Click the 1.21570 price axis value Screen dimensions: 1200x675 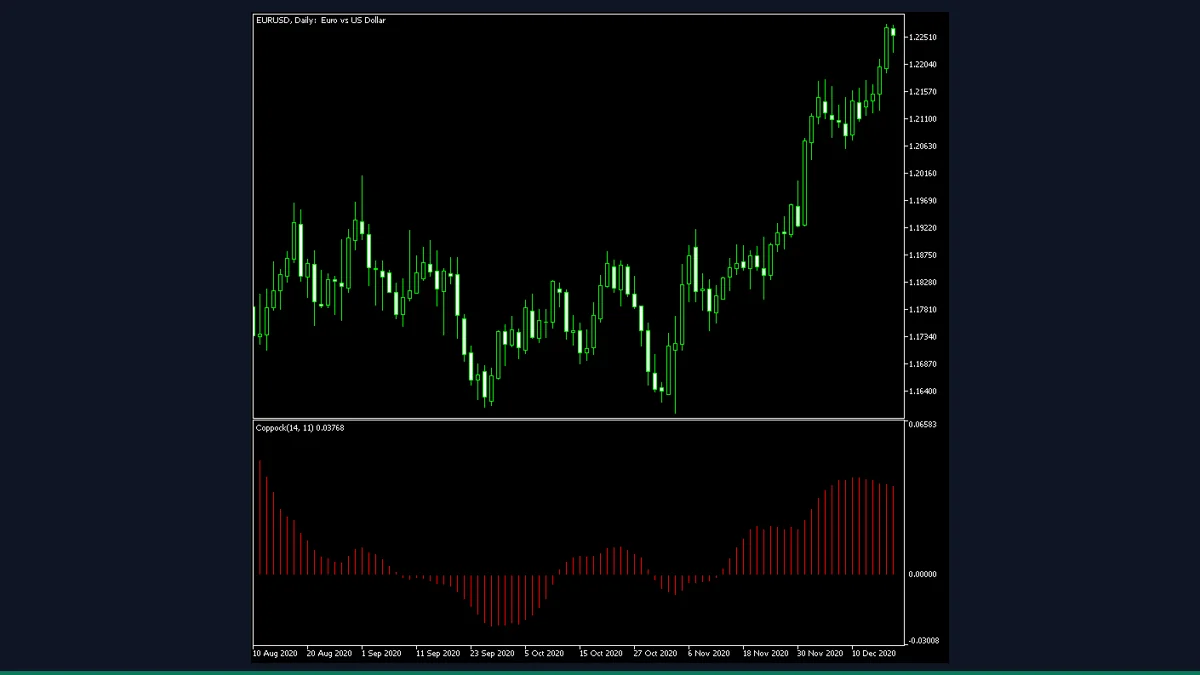(x=923, y=92)
